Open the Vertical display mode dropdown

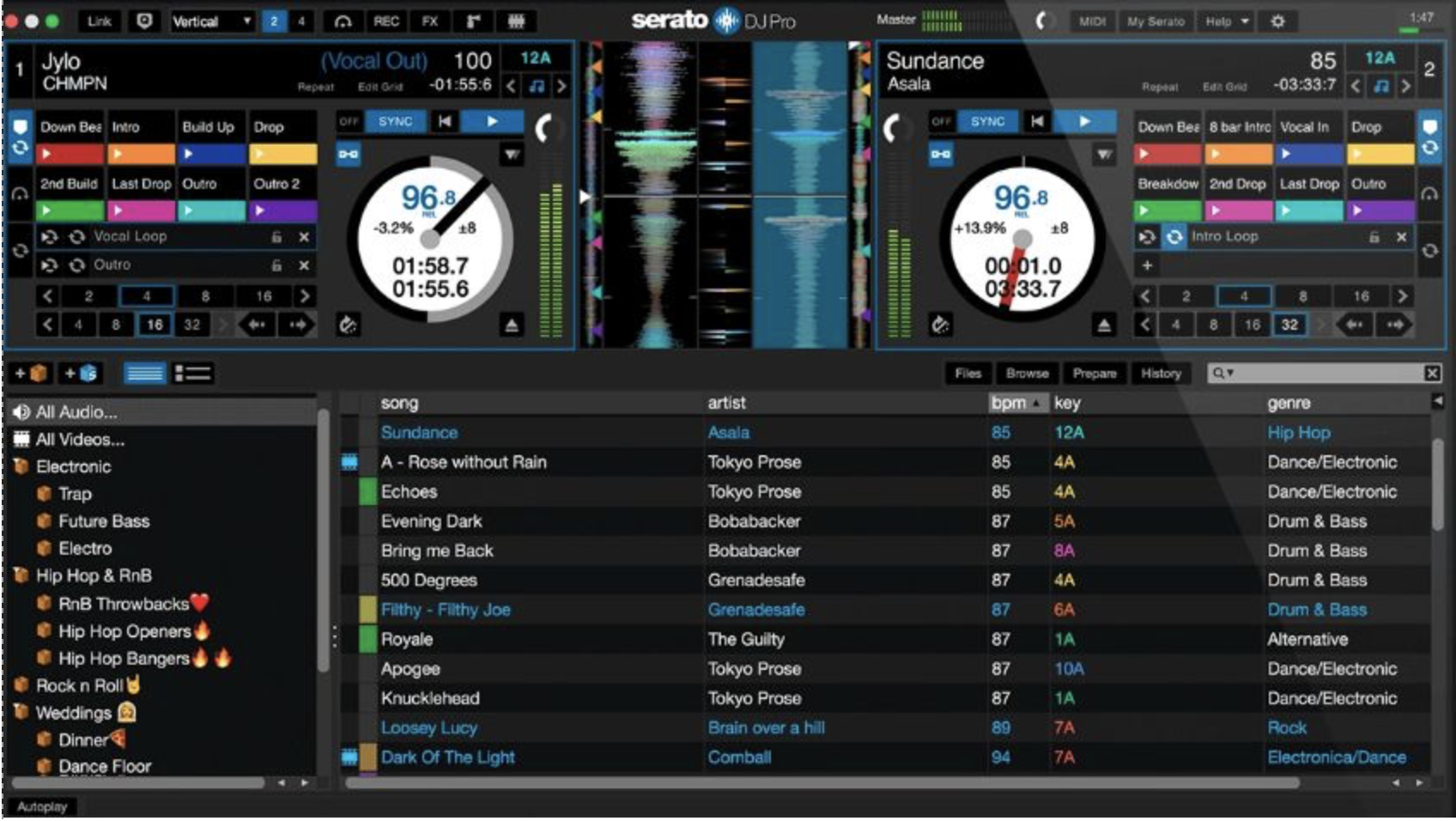click(x=211, y=21)
